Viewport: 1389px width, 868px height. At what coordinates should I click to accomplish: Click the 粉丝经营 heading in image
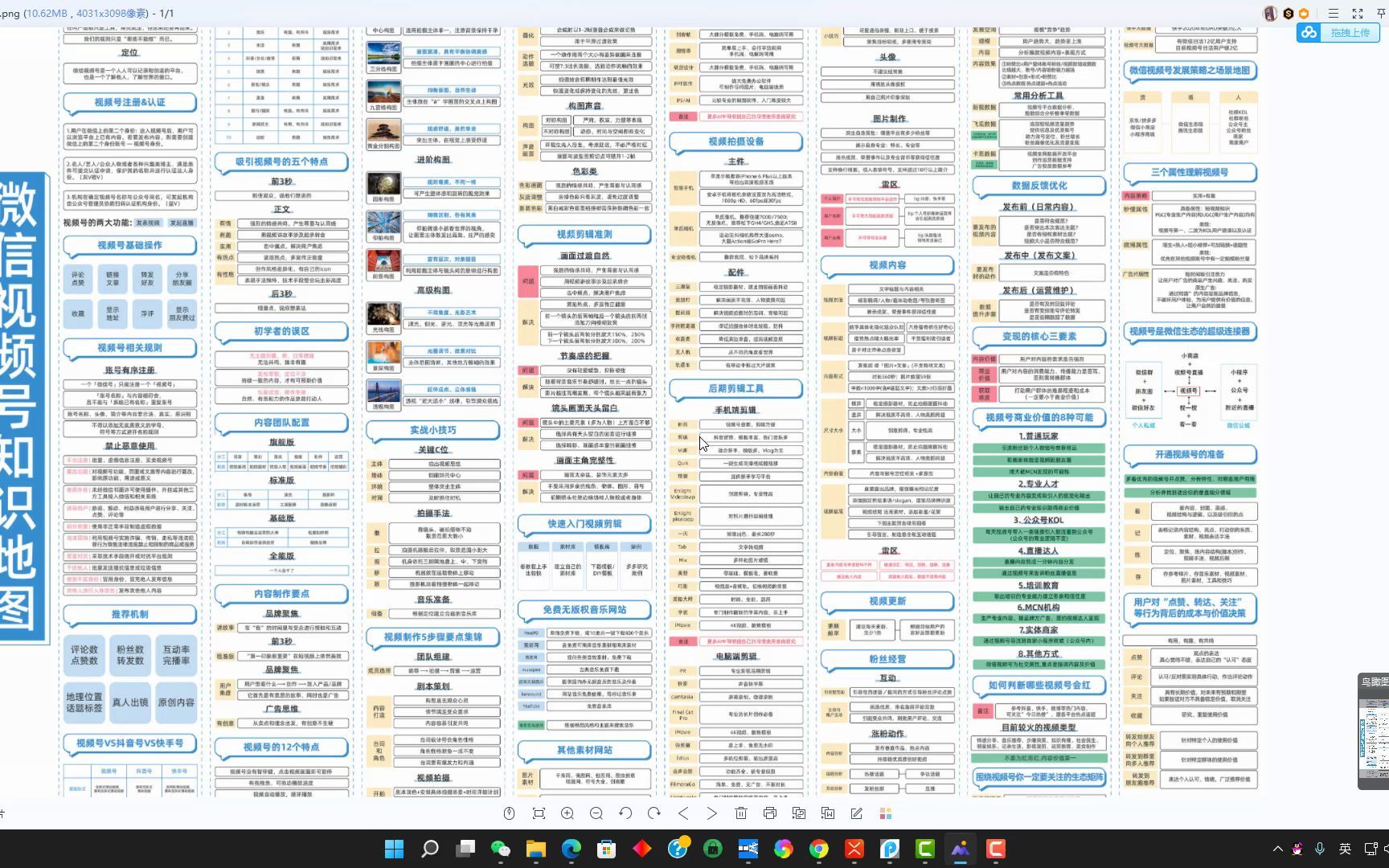(887, 659)
